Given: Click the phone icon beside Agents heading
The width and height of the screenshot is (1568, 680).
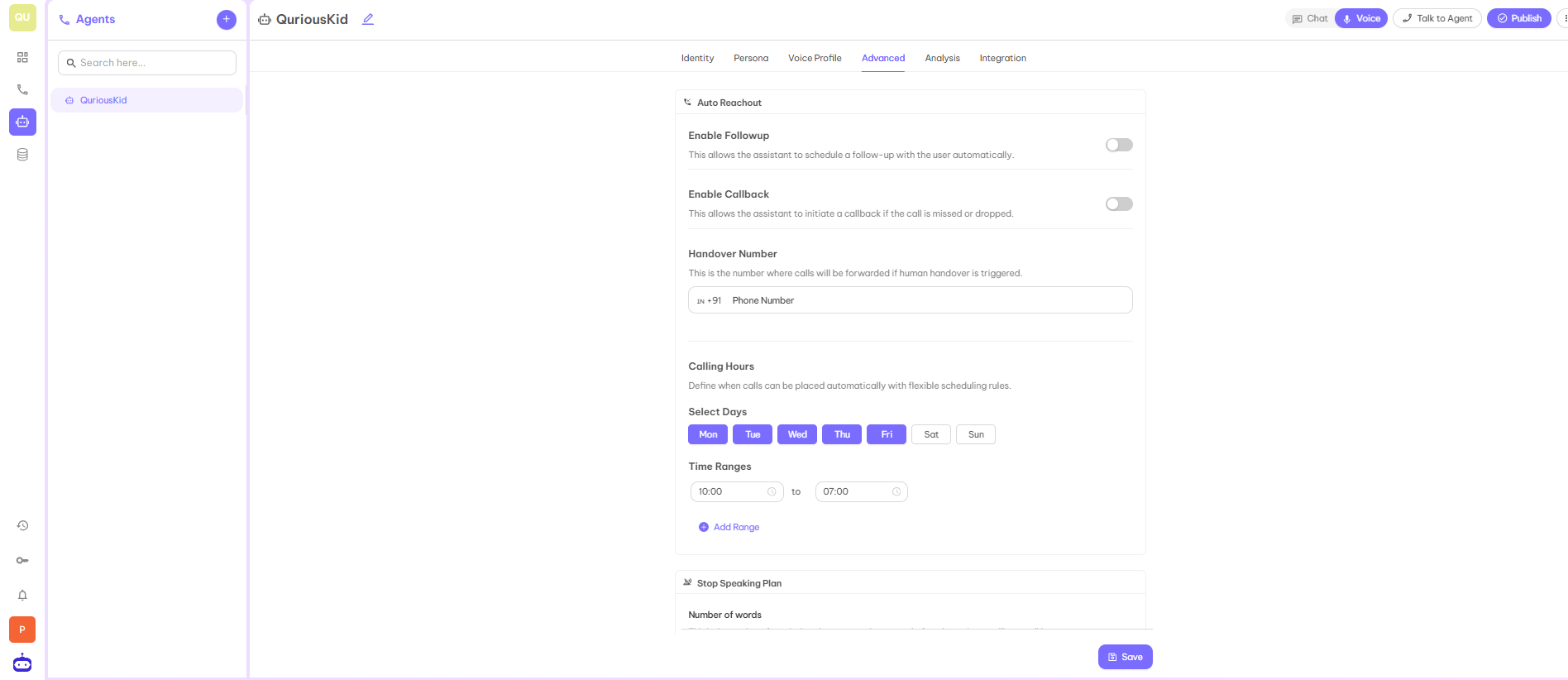Looking at the screenshot, I should point(65,20).
